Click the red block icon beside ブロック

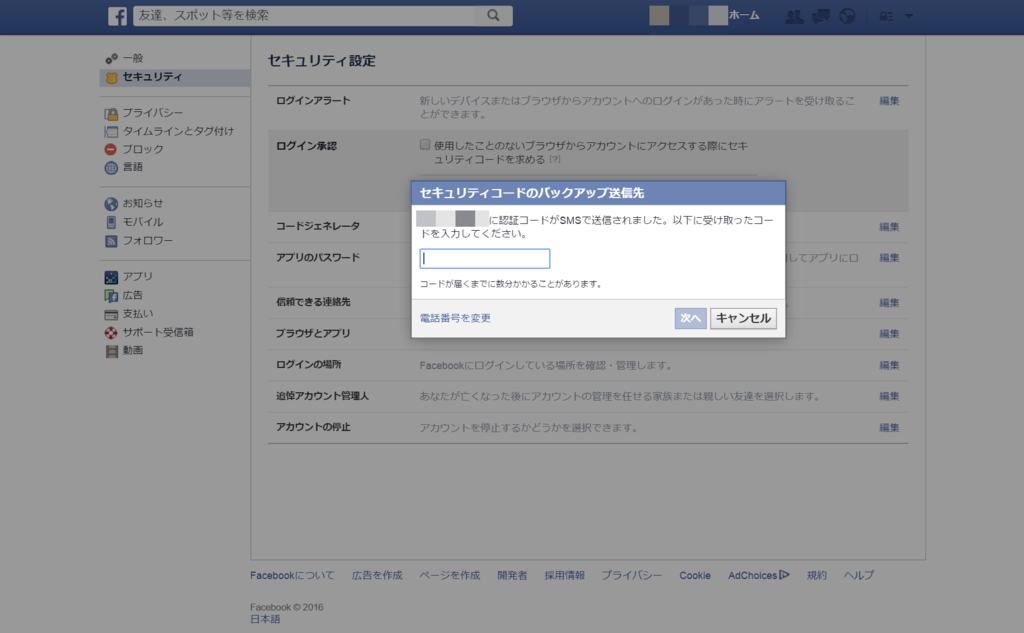tap(111, 150)
